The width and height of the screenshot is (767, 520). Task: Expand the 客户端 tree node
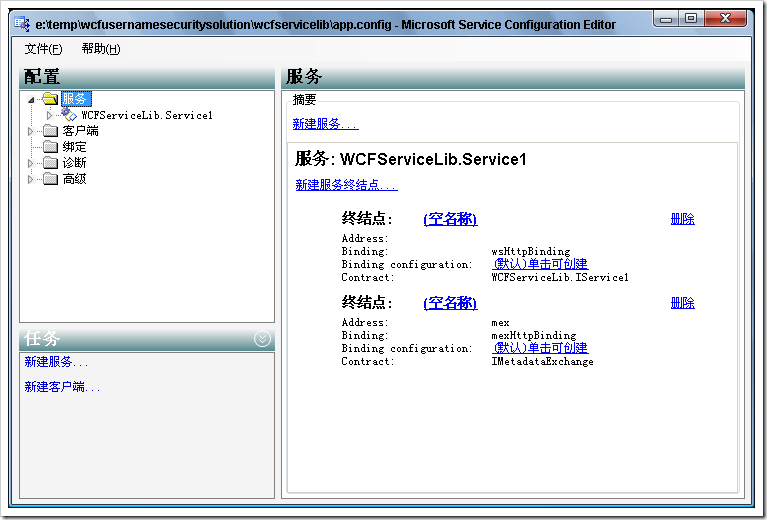click(30, 131)
